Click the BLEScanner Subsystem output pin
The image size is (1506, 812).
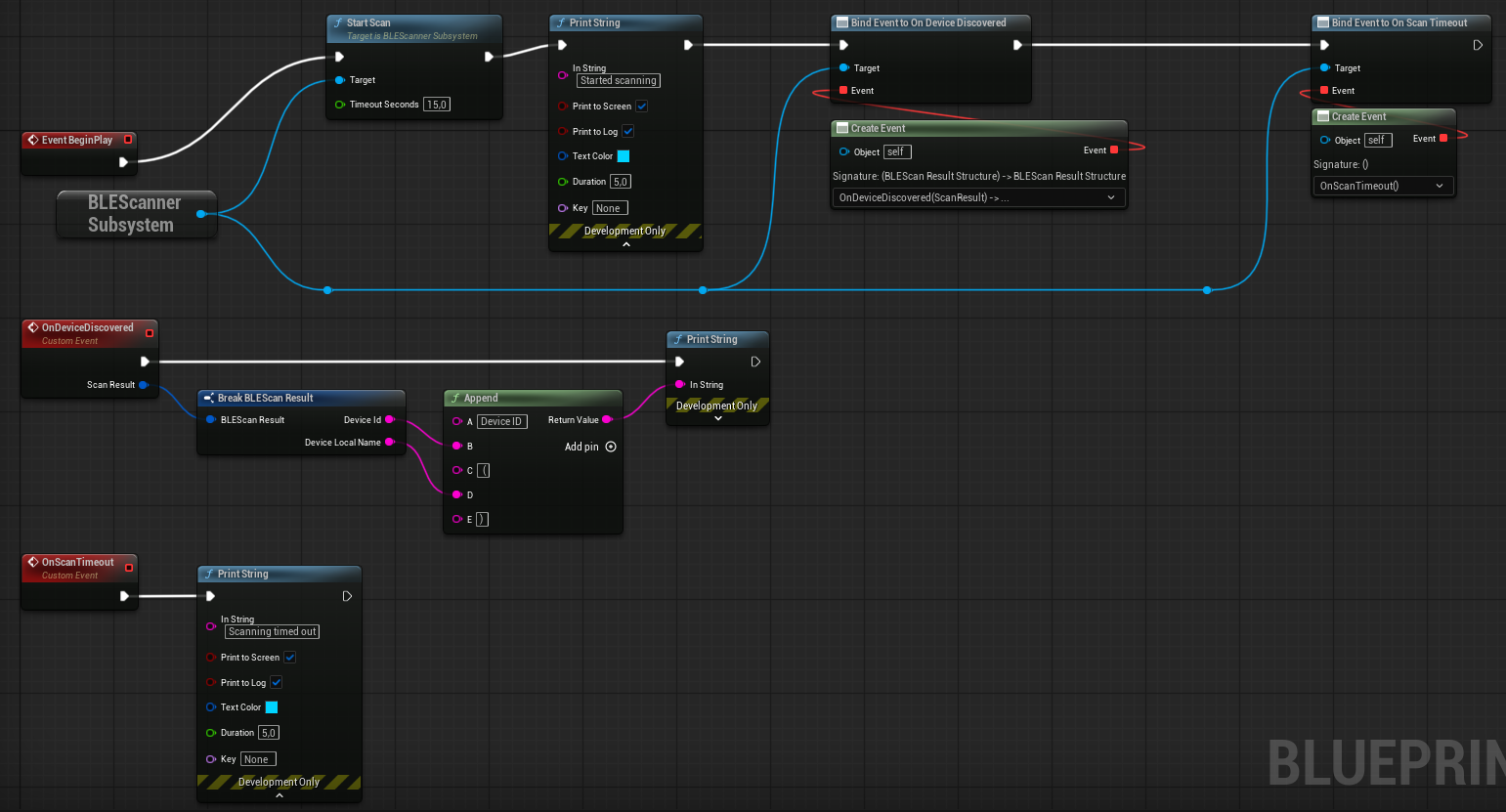(x=200, y=214)
